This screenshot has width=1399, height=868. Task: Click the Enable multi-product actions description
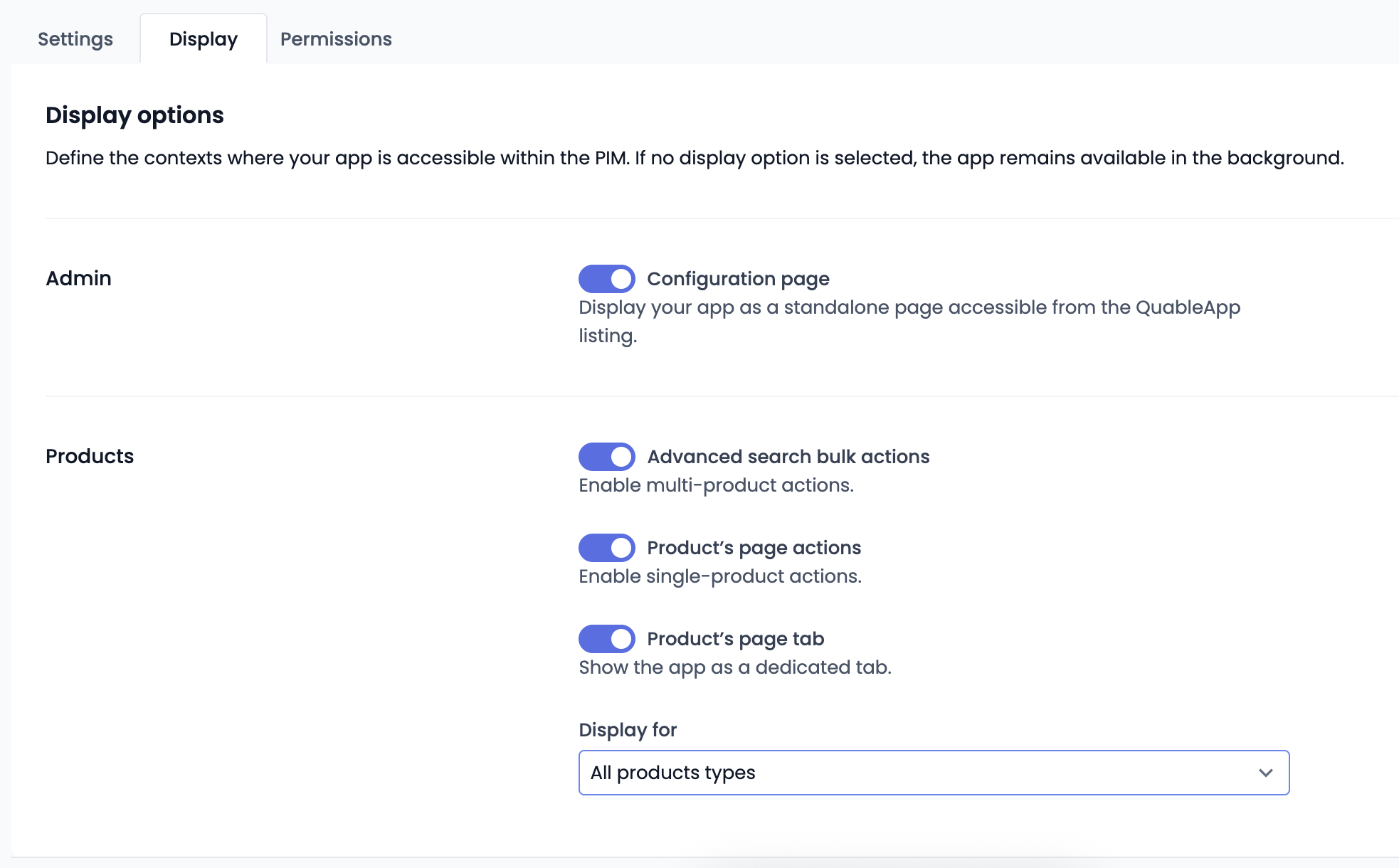pyautogui.click(x=716, y=485)
